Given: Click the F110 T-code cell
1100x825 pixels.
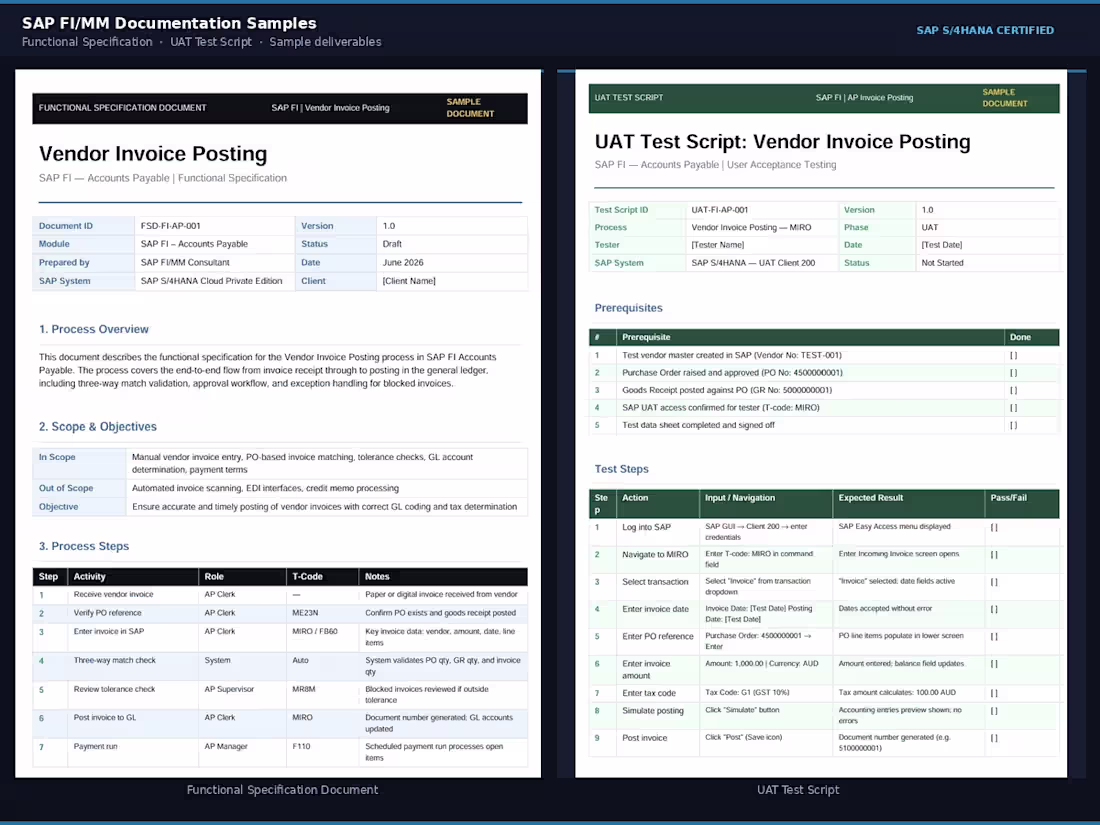Looking at the screenshot, I should 301,746.
